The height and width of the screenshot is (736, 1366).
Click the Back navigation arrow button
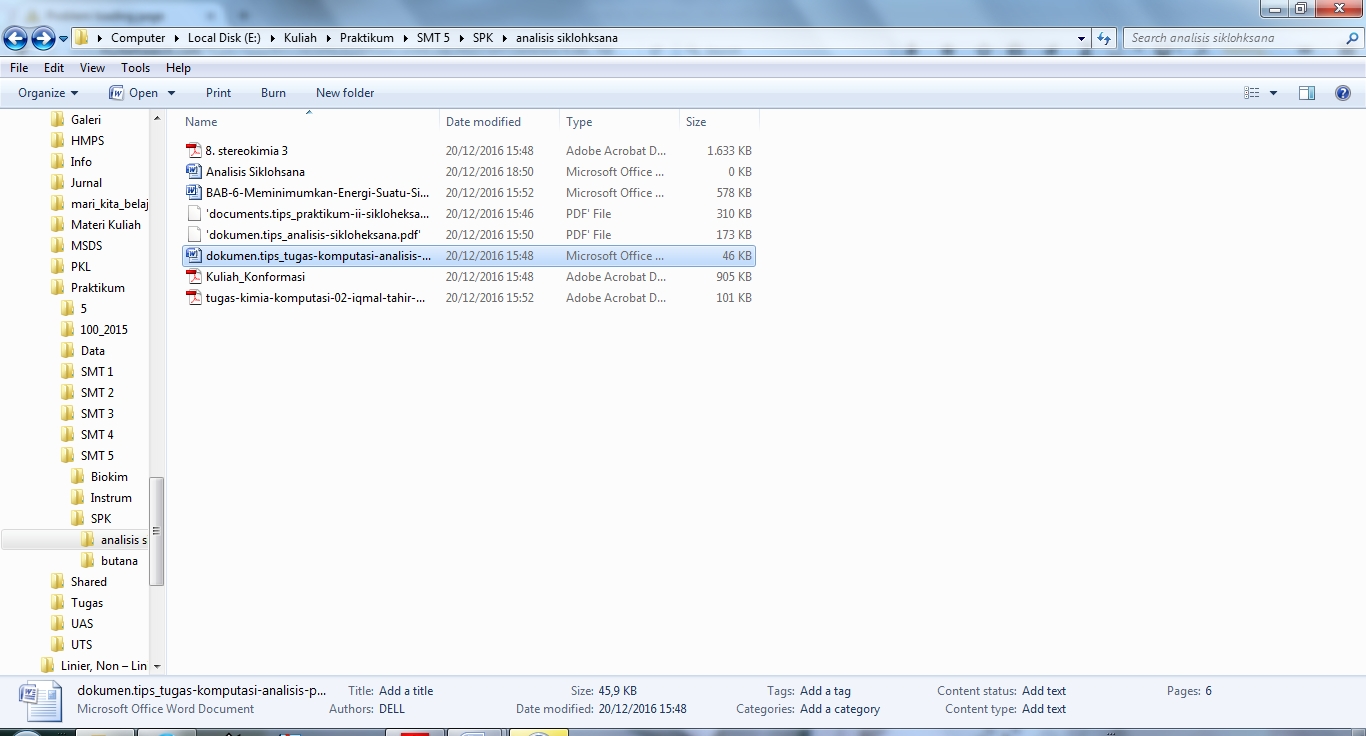click(15, 39)
